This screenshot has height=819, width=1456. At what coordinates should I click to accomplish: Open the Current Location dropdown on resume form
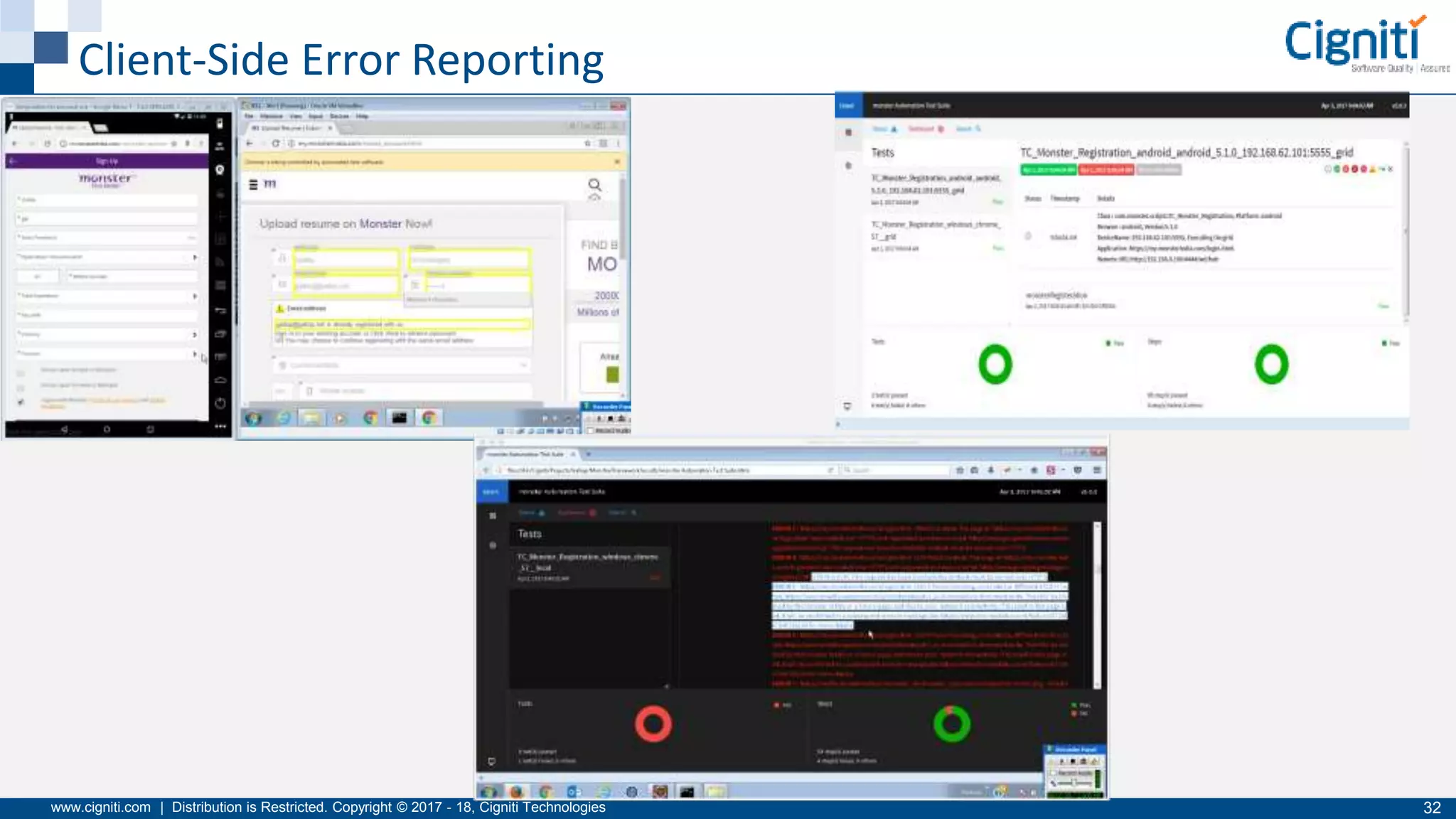pos(402,365)
